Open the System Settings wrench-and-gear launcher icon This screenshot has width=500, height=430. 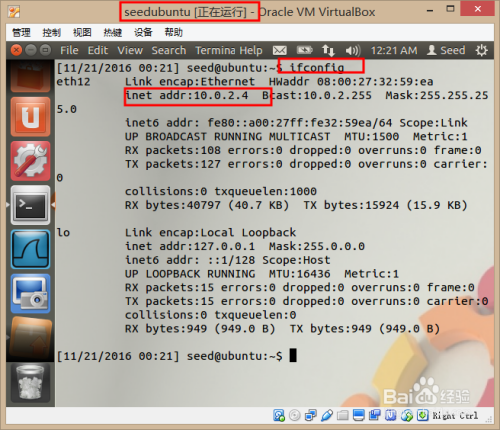[x=30, y=161]
